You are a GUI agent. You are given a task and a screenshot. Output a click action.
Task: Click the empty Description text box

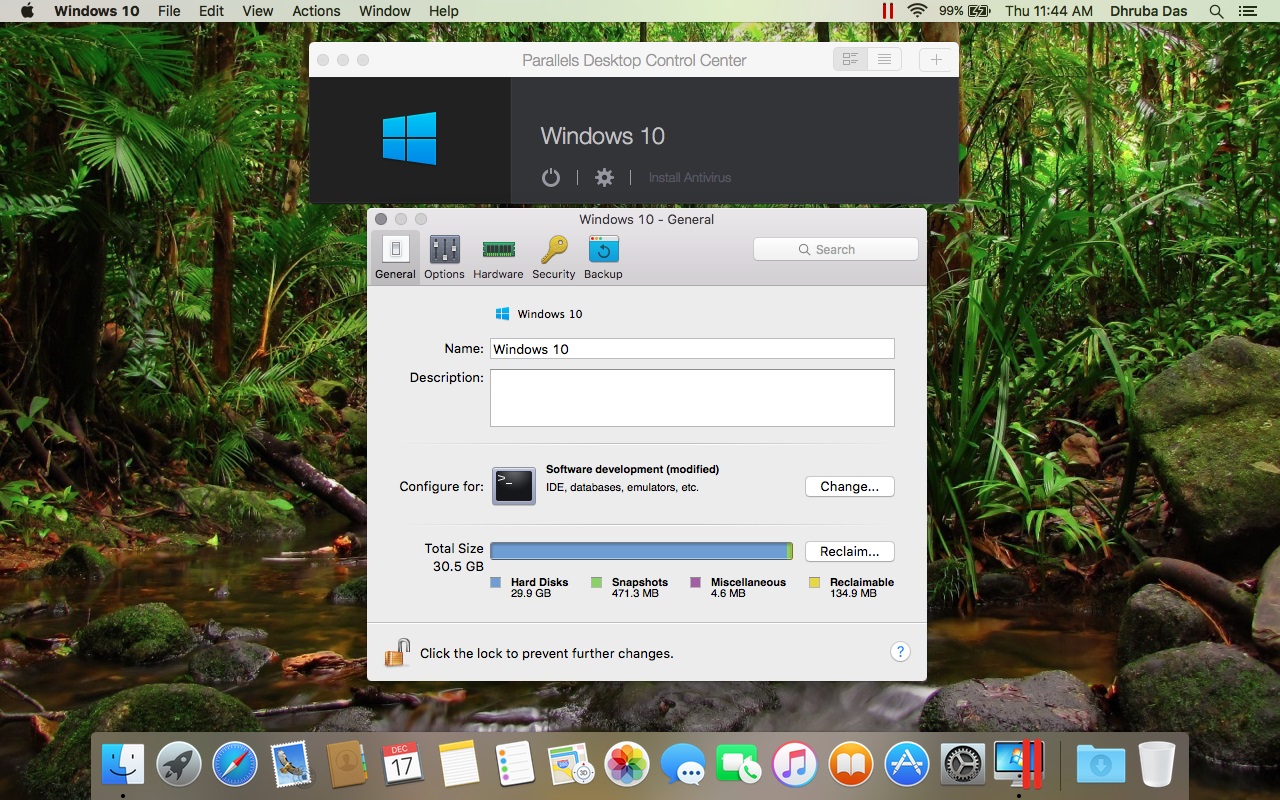click(692, 398)
